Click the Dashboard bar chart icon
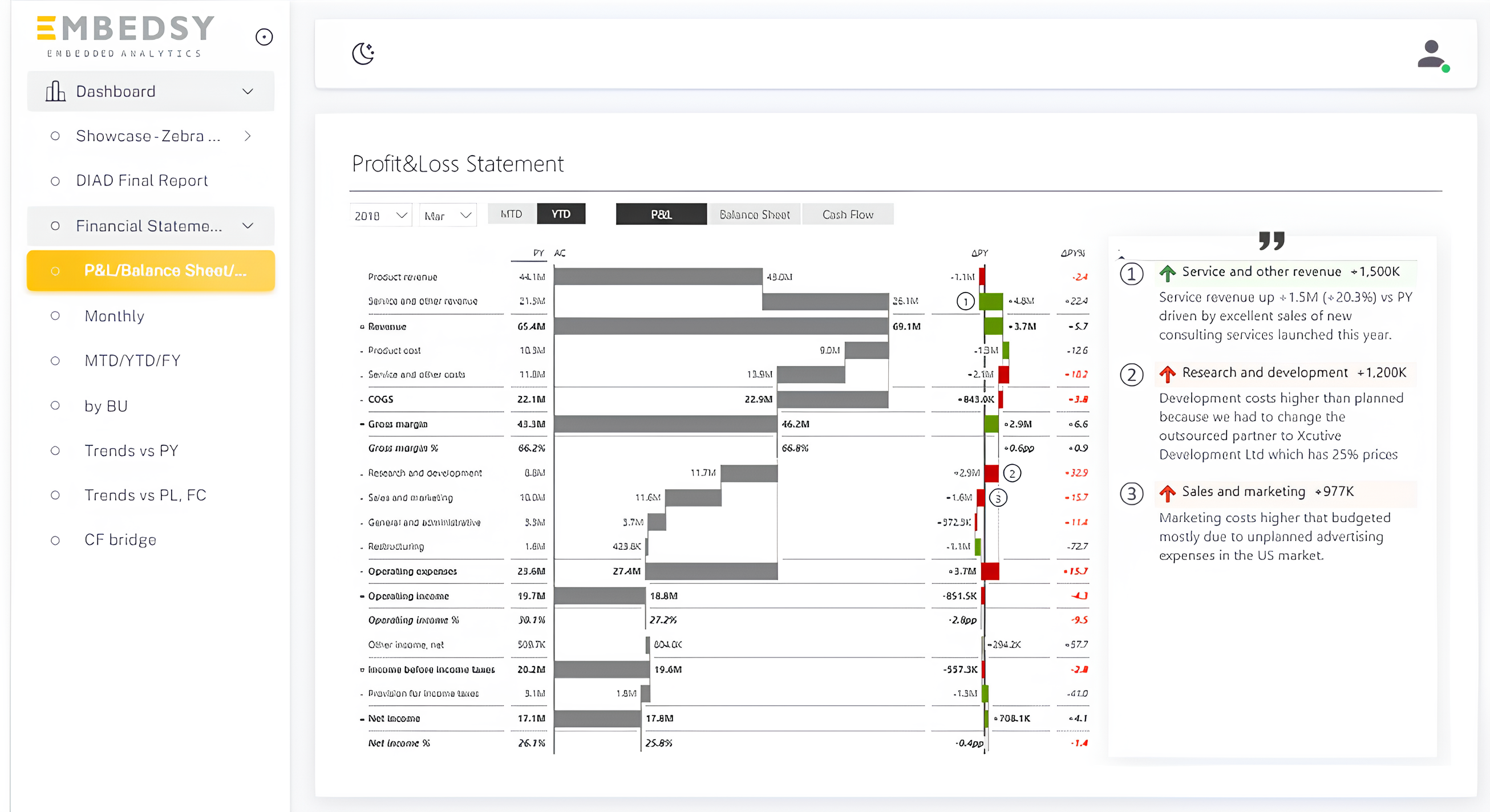Viewport: 1490px width, 812px height. [55, 91]
